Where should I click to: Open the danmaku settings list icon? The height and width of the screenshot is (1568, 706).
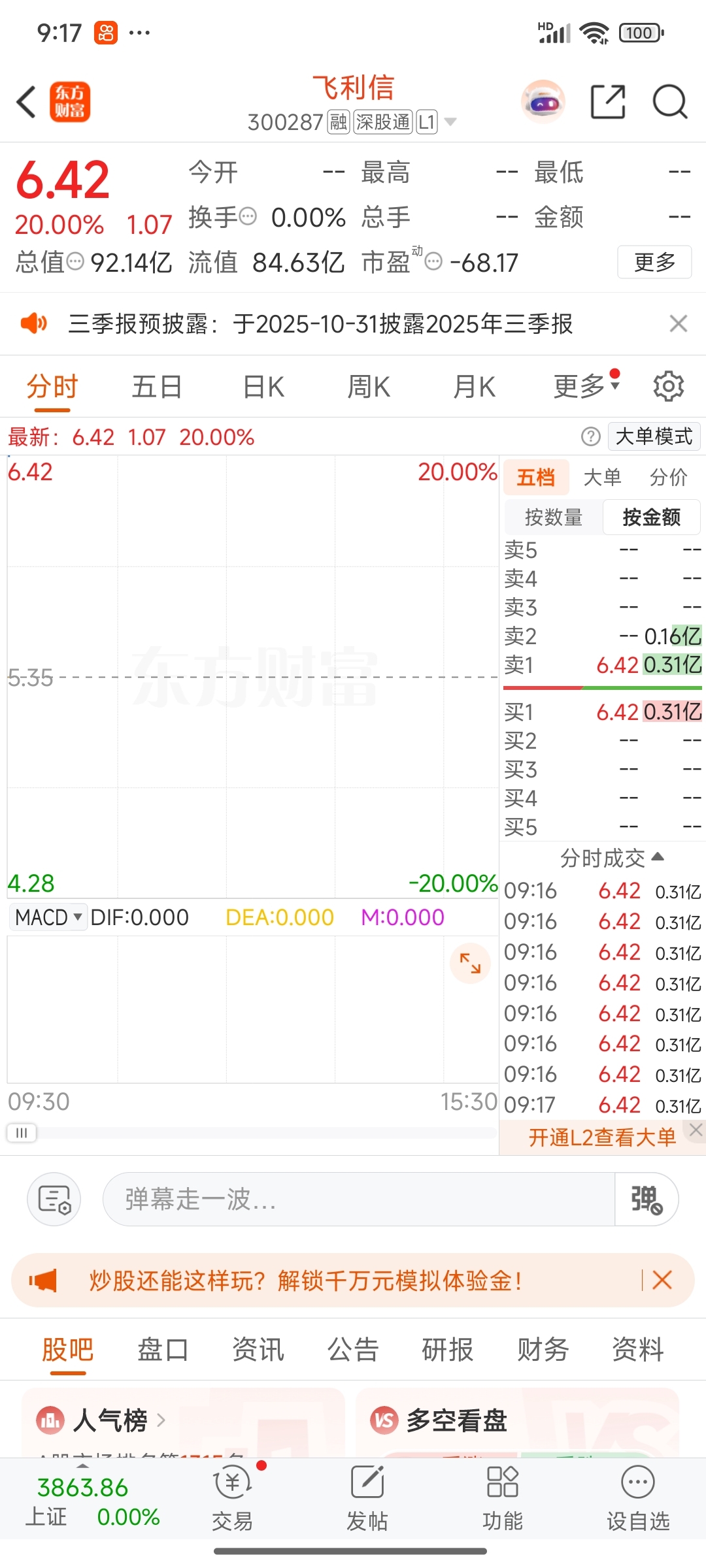point(54,1199)
